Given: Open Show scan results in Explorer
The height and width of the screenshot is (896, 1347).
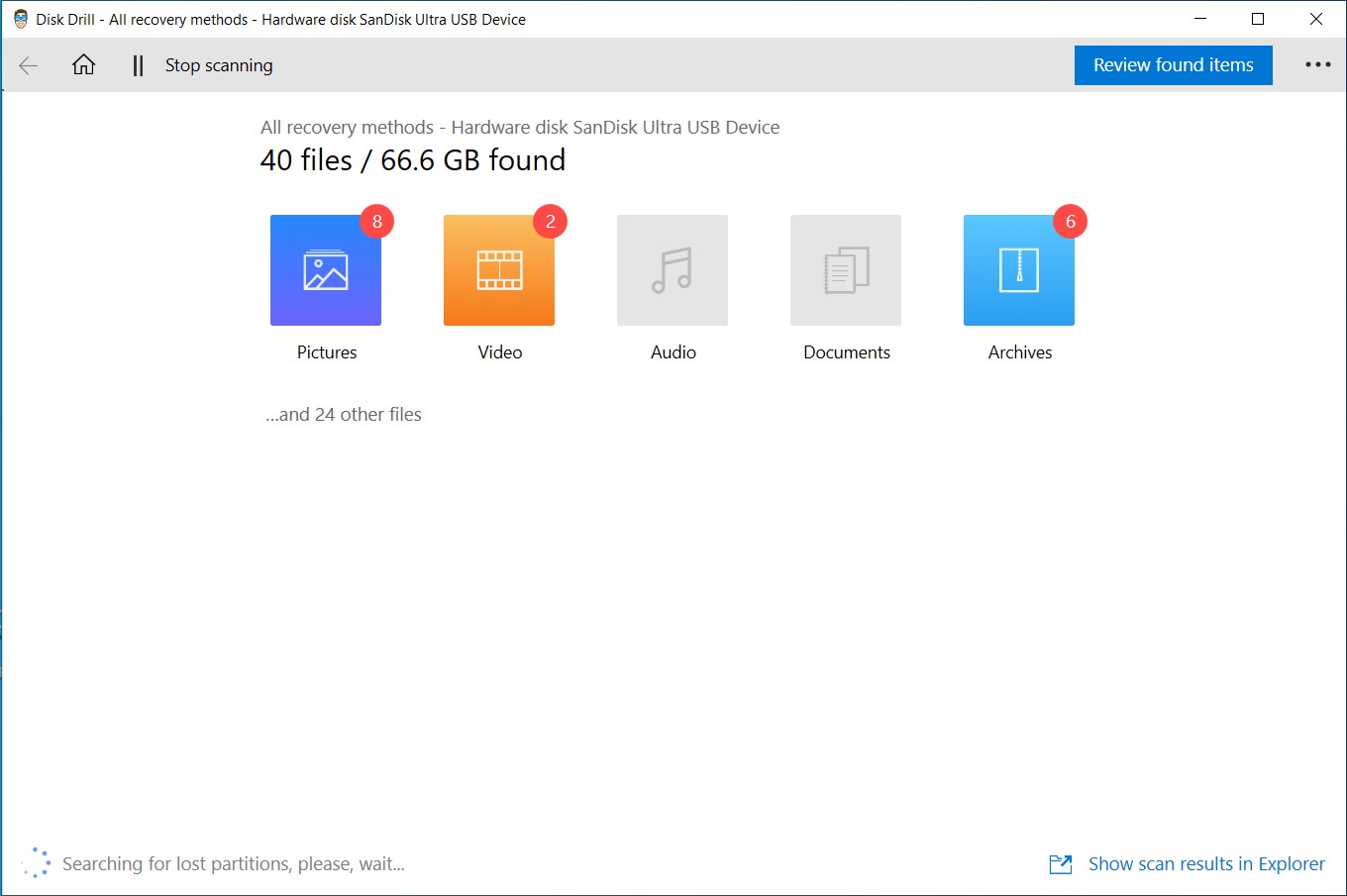Looking at the screenshot, I should pos(1206,863).
